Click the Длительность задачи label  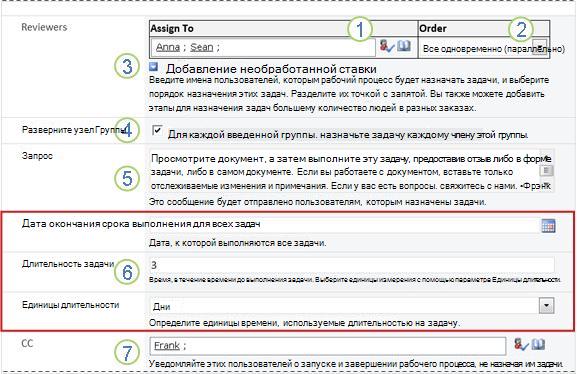[68, 264]
